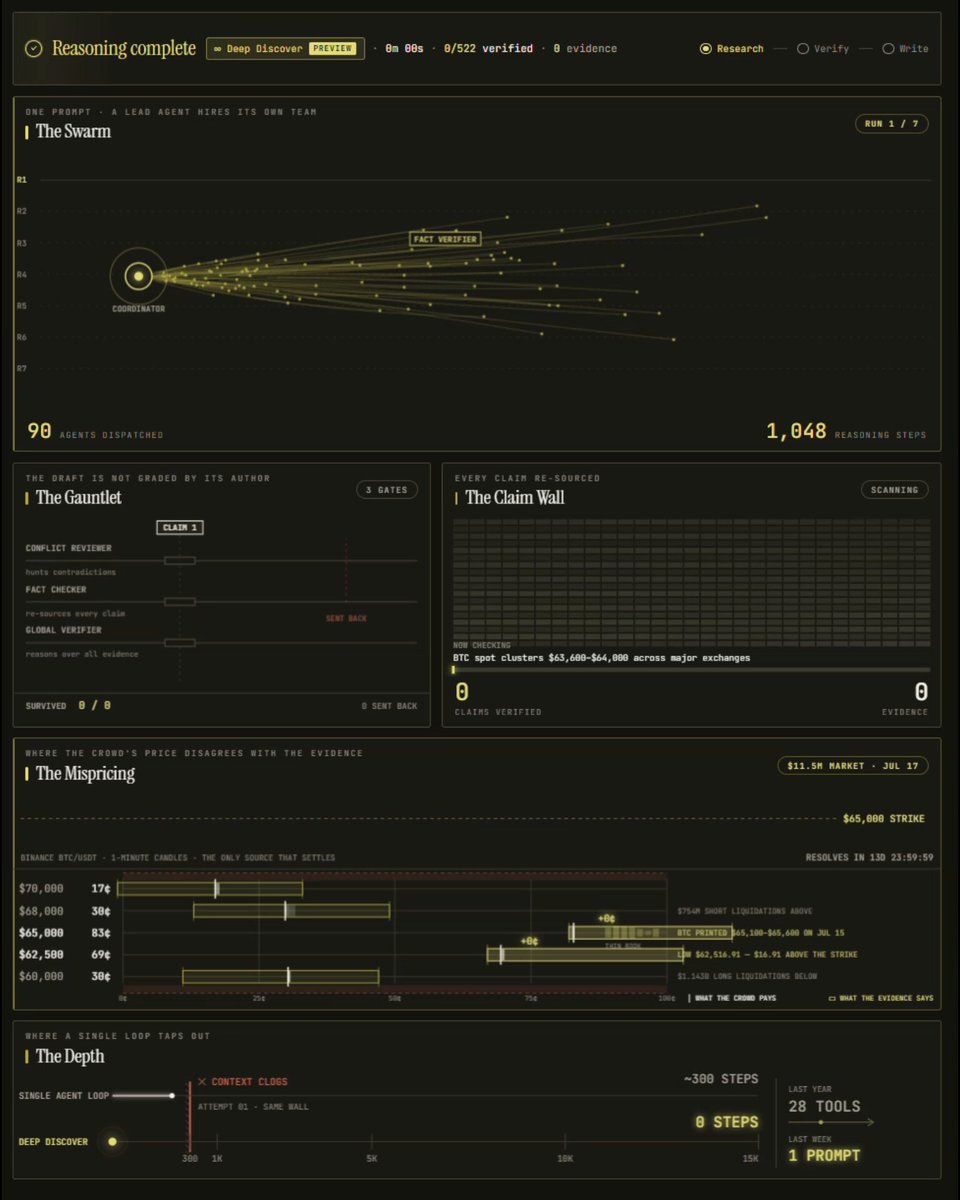Click the 28 Tools last-year stat

pos(824,1106)
